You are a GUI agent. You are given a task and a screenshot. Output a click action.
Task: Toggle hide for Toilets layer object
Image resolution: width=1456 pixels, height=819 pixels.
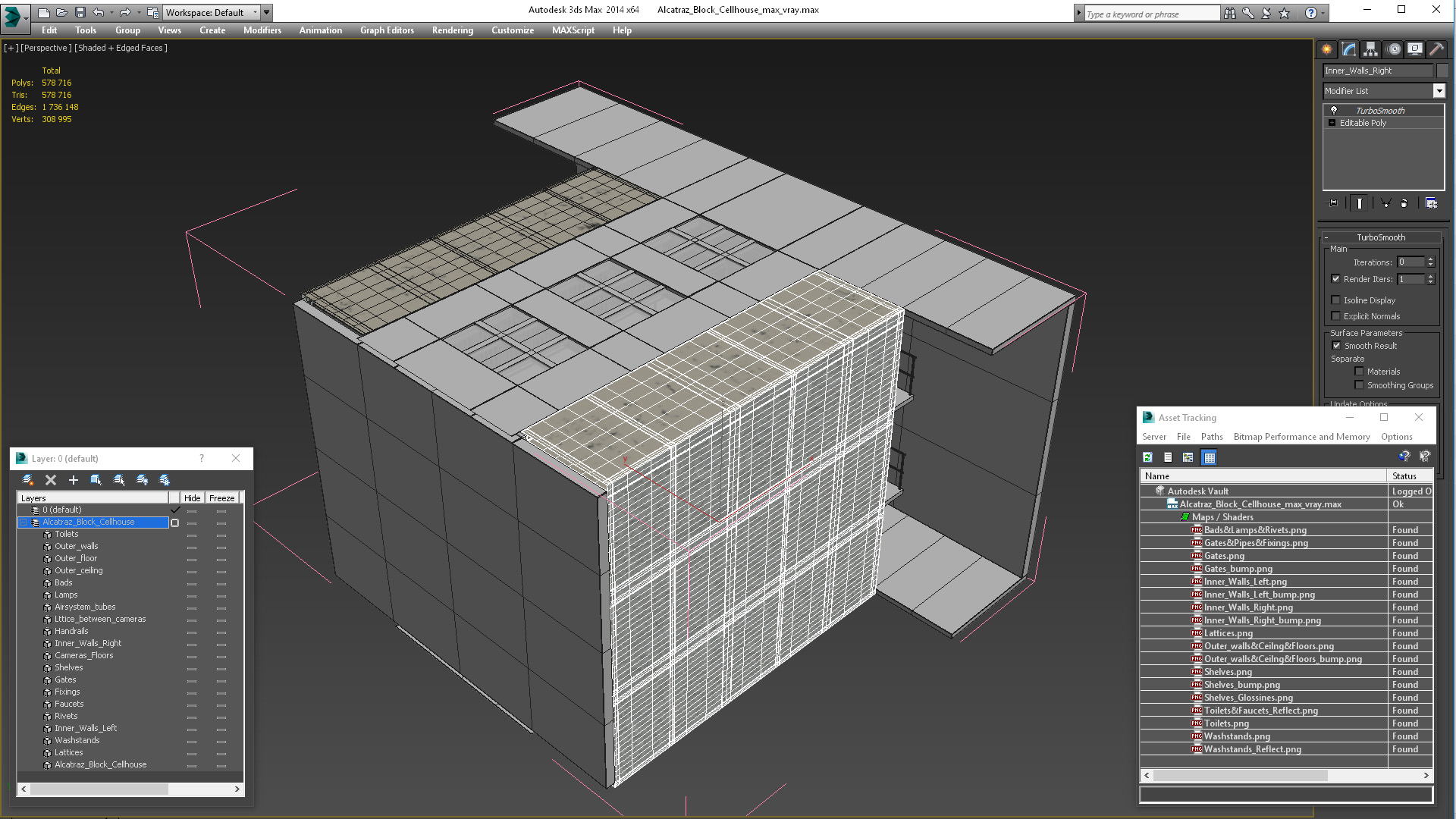pos(192,535)
